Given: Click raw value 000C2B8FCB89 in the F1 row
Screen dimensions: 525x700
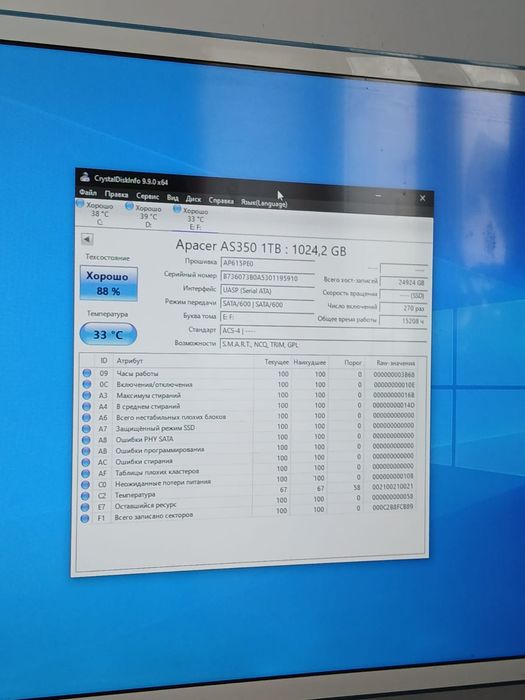Looking at the screenshot, I should 393,507.
